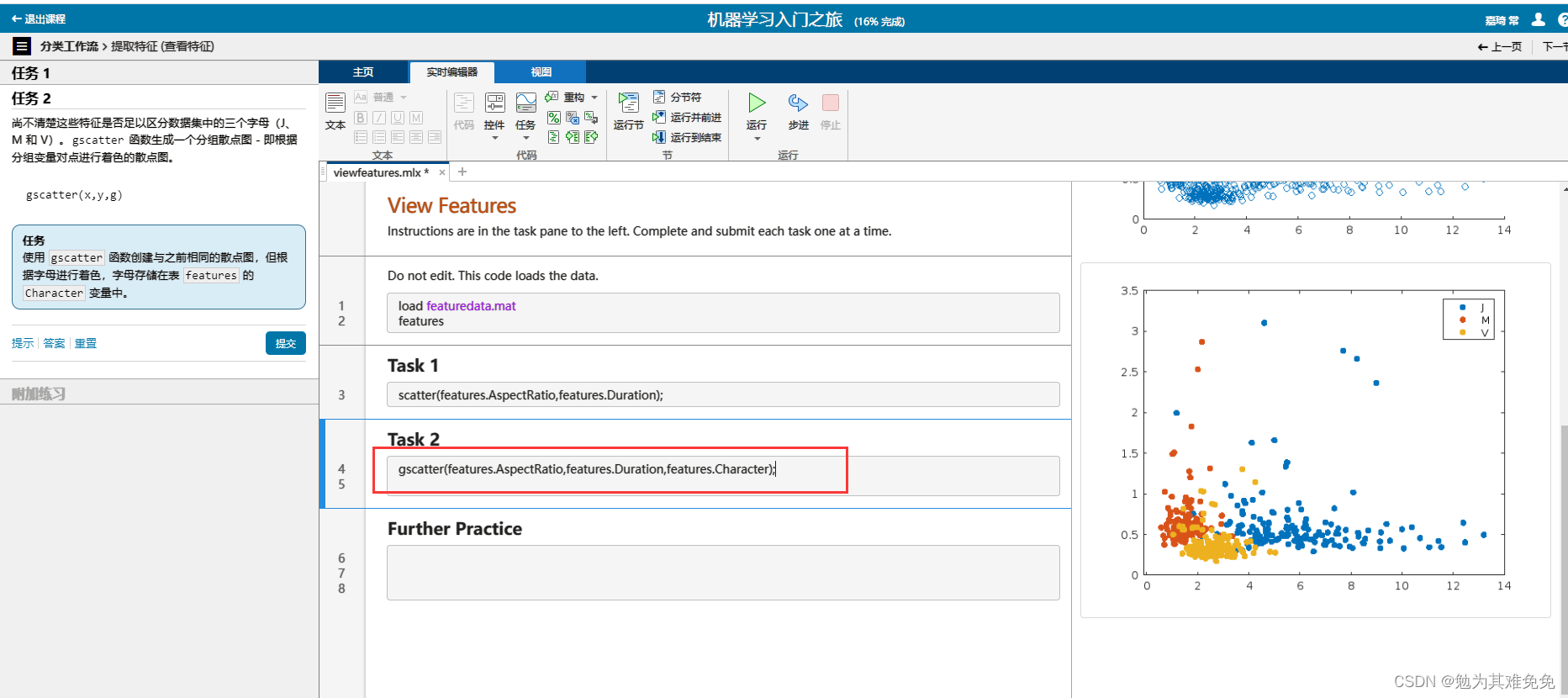Toggle underline text formatting
Viewport: 1568px width, 698px height.
398,118
